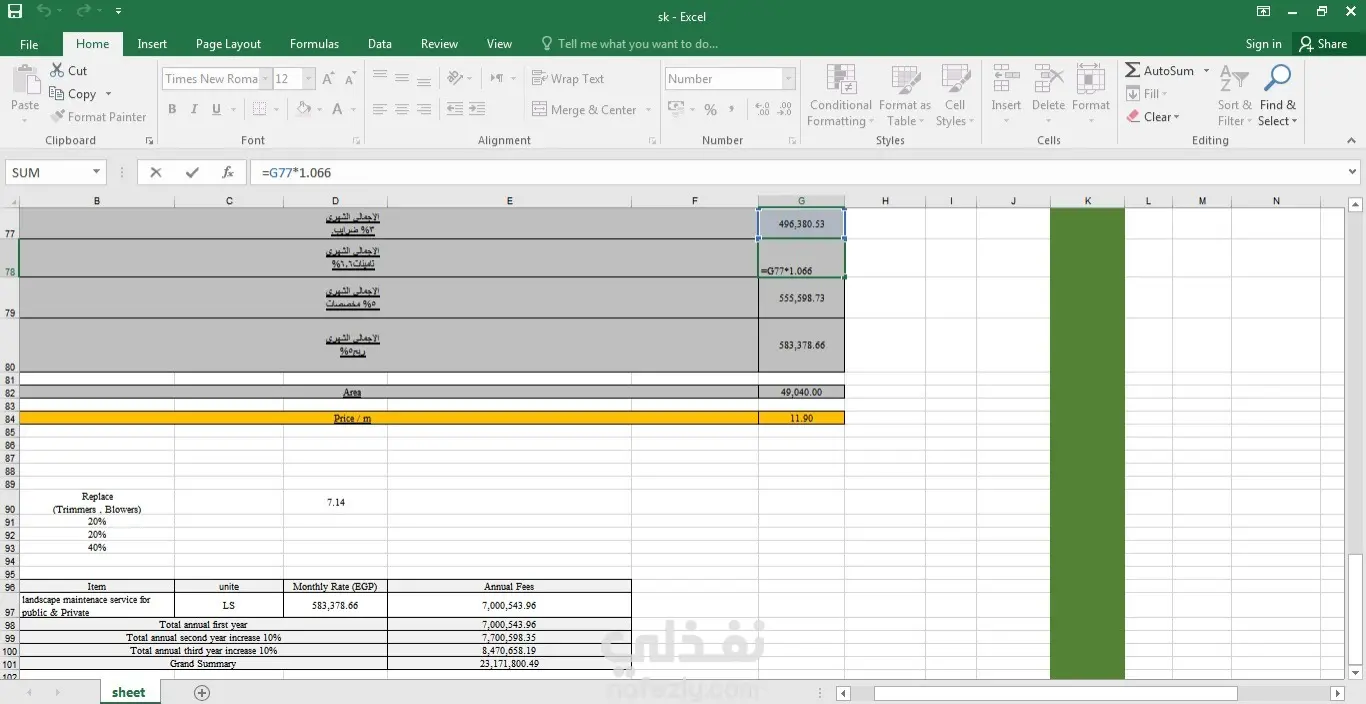Click the Percent Style icon

coord(710,109)
